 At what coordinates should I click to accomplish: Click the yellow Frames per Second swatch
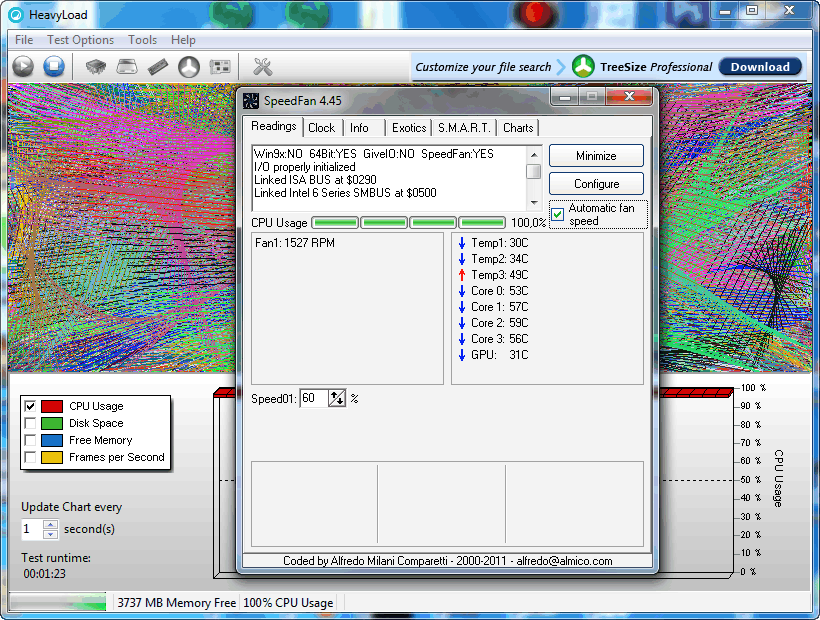pos(52,457)
